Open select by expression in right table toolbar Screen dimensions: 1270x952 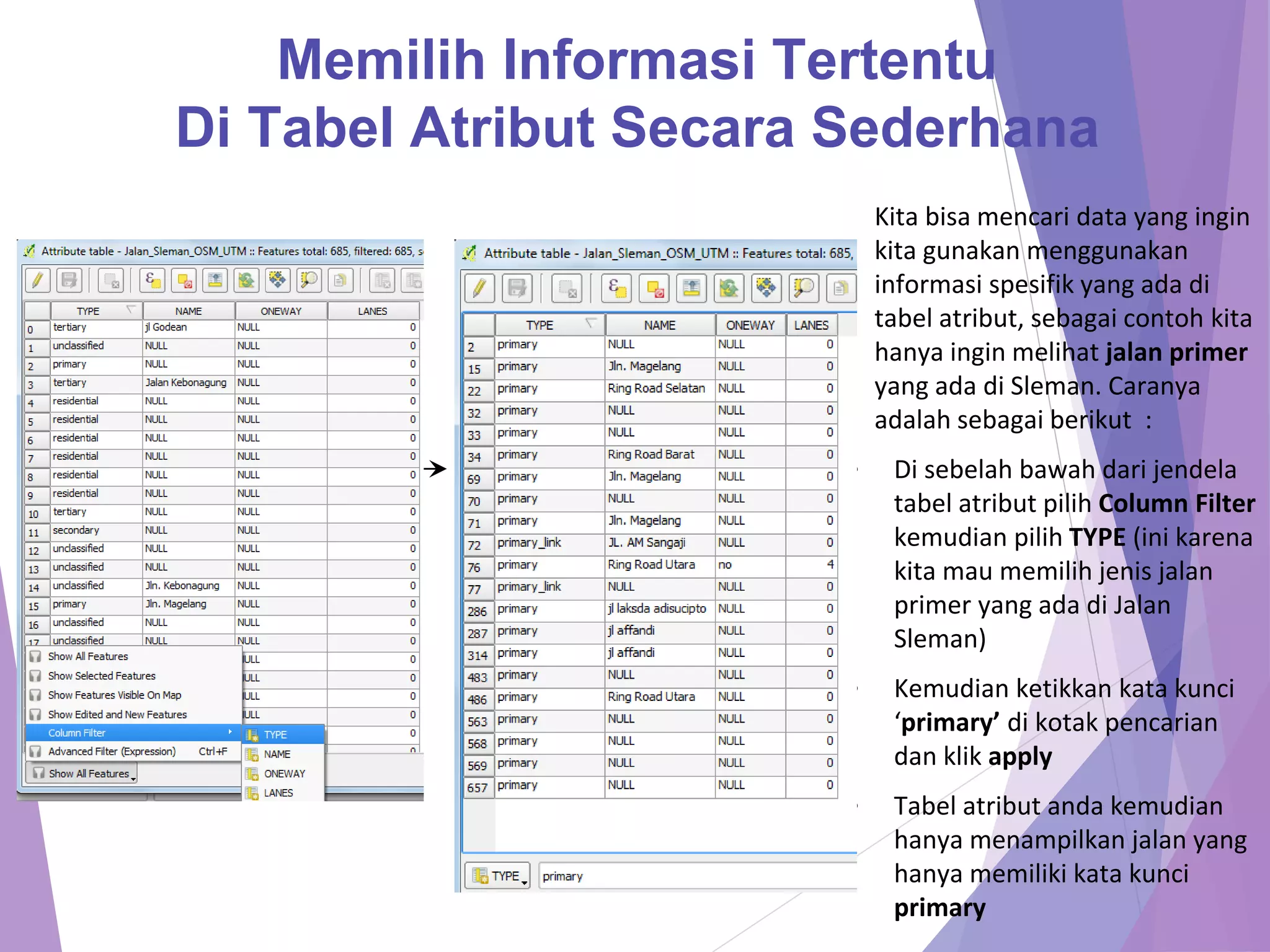(x=616, y=289)
